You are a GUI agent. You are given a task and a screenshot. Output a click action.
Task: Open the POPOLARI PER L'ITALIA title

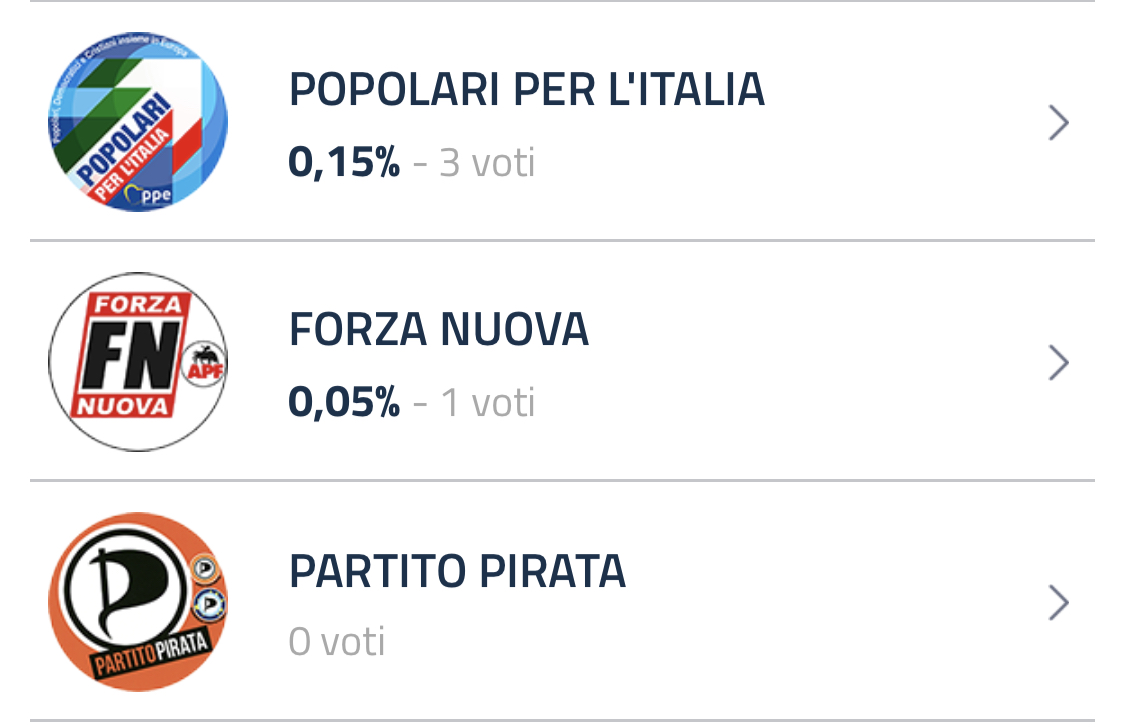527,90
